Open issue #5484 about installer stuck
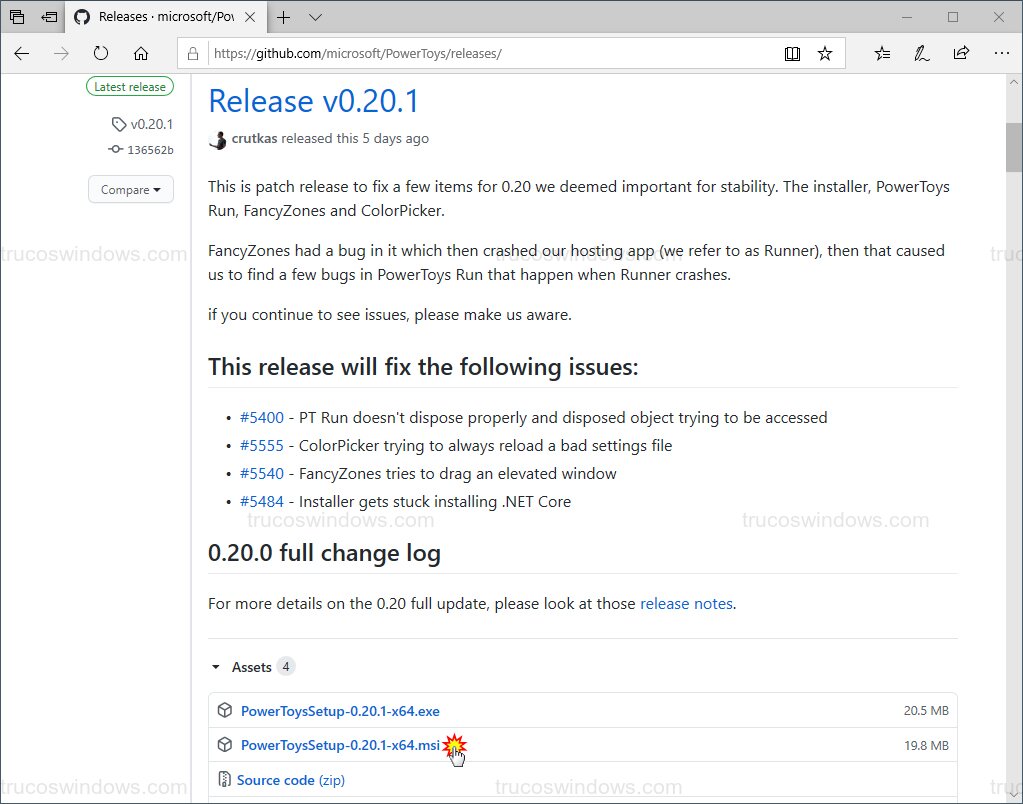This screenshot has width=1023, height=804. (262, 501)
